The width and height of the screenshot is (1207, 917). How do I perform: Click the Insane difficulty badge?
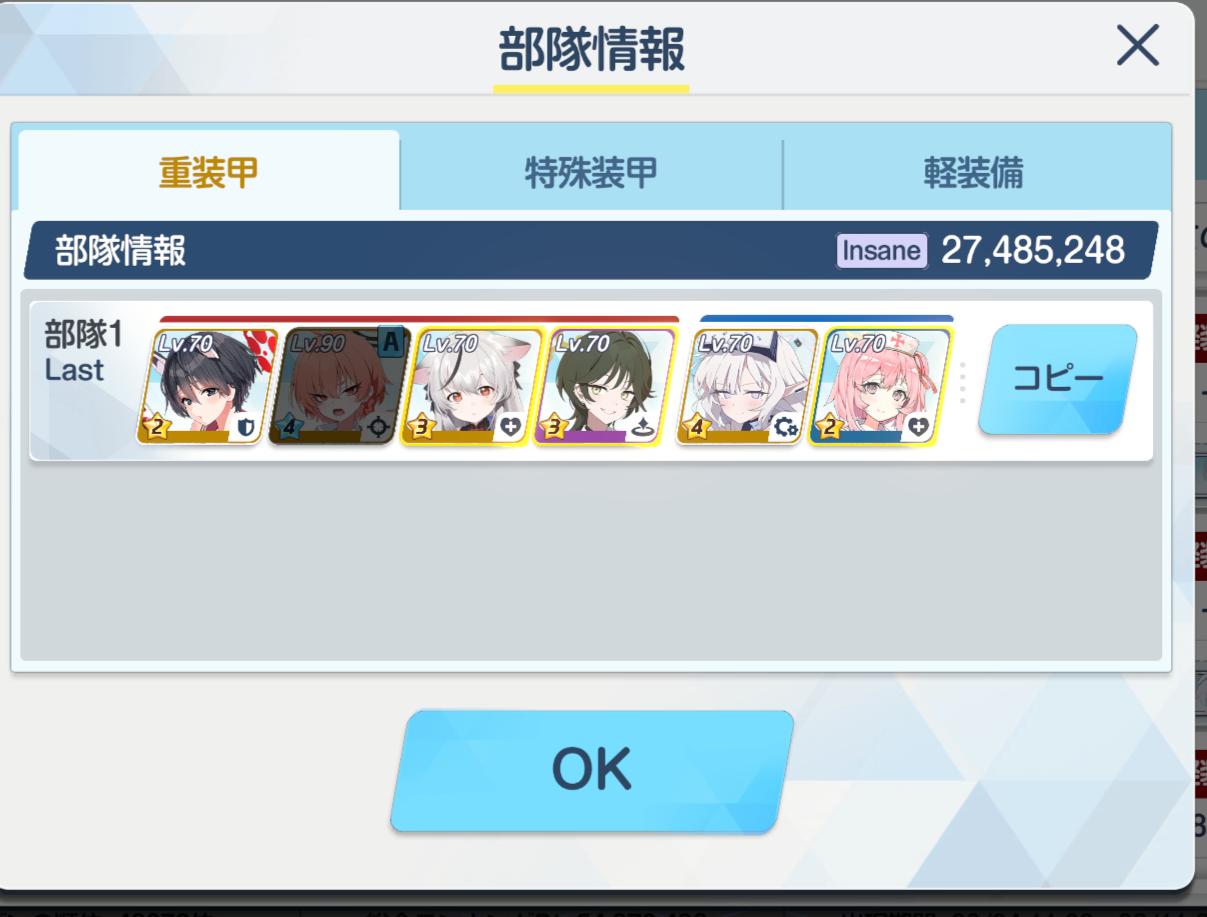pos(882,250)
